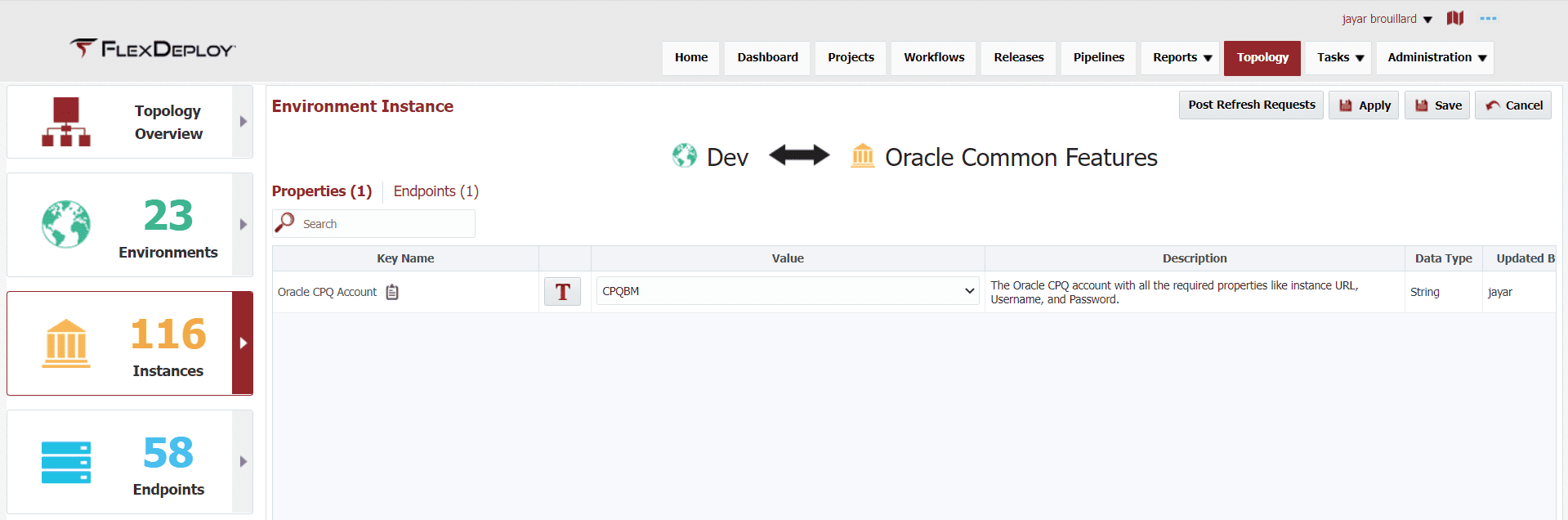This screenshot has width=1568, height=520.
Task: Click the Environments globe icon in sidebar
Action: pyautogui.click(x=66, y=224)
